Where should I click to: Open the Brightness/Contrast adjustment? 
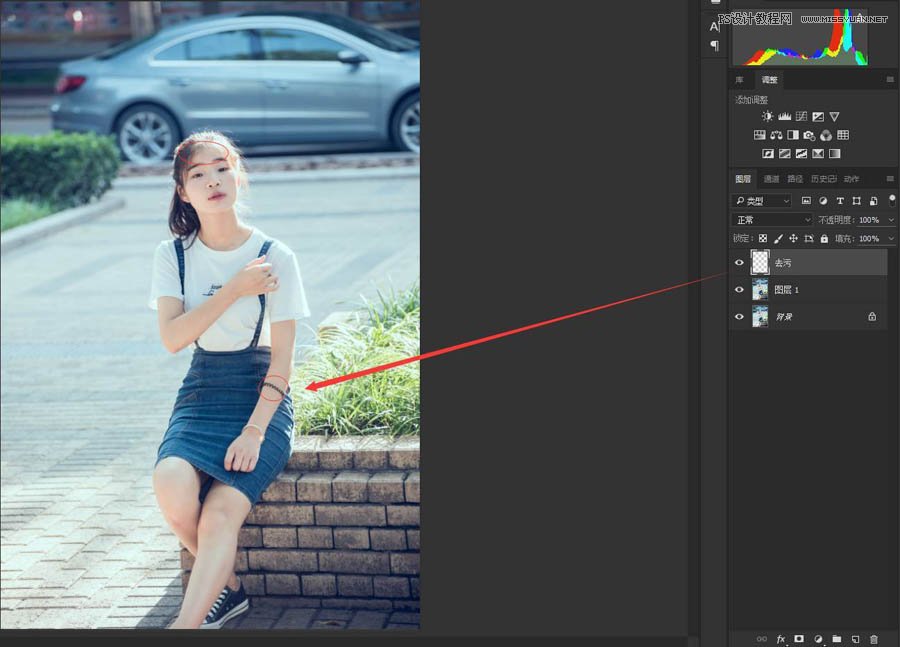pos(768,116)
